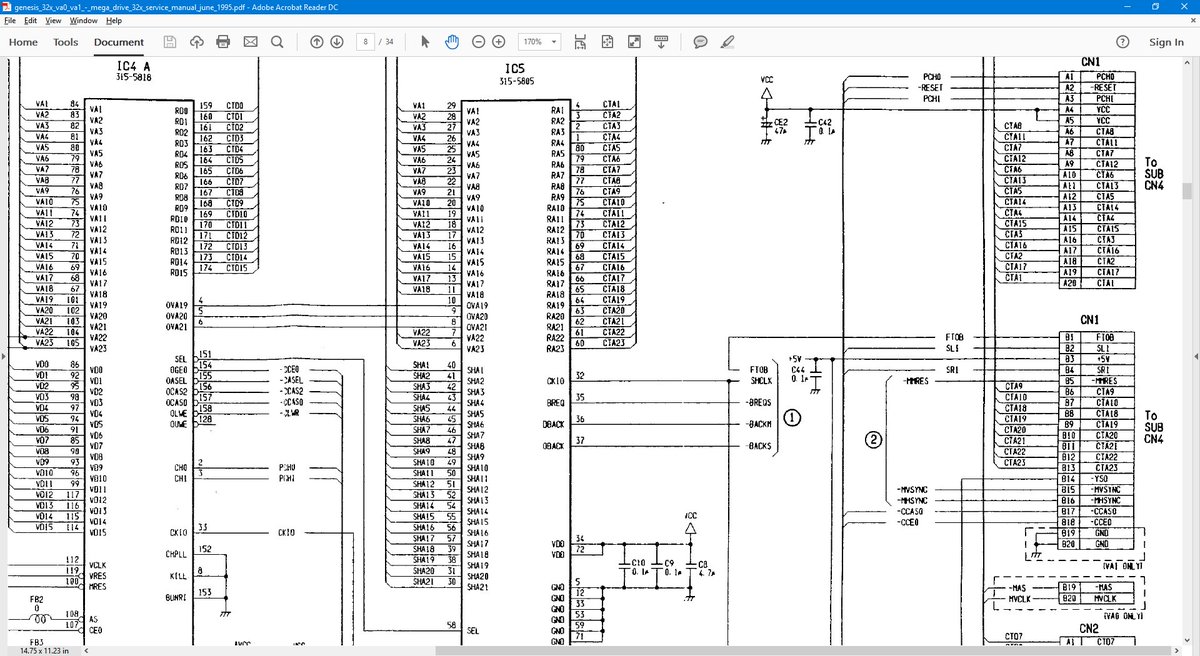Click the page number field showing 8
Image resolution: width=1200 pixels, height=656 pixels.
pos(367,42)
